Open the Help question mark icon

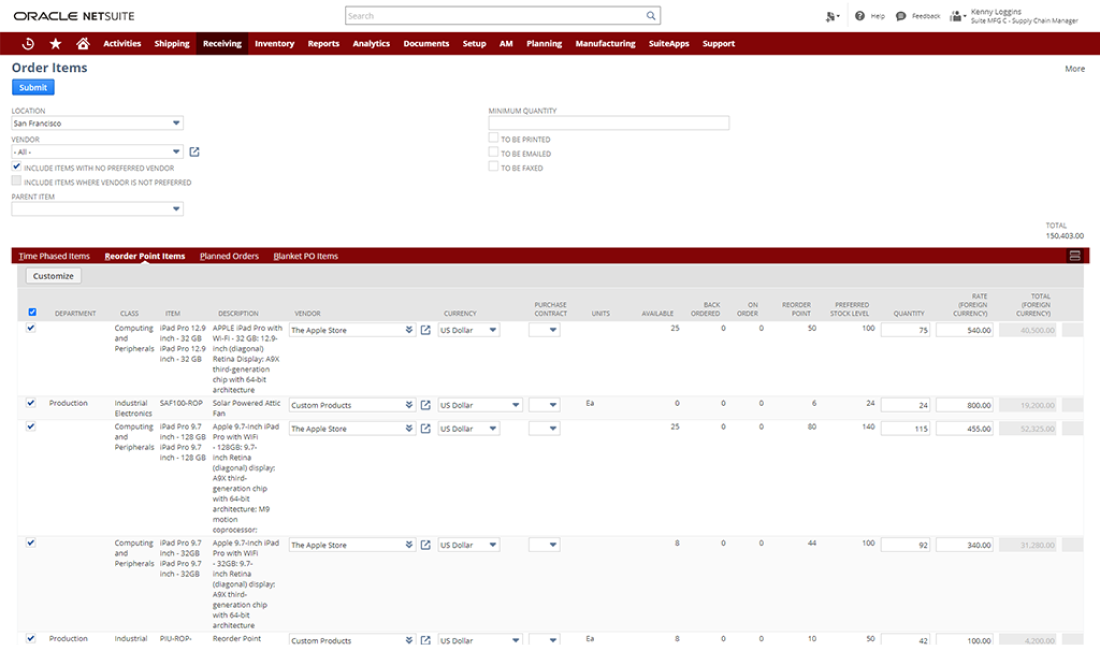(x=860, y=16)
